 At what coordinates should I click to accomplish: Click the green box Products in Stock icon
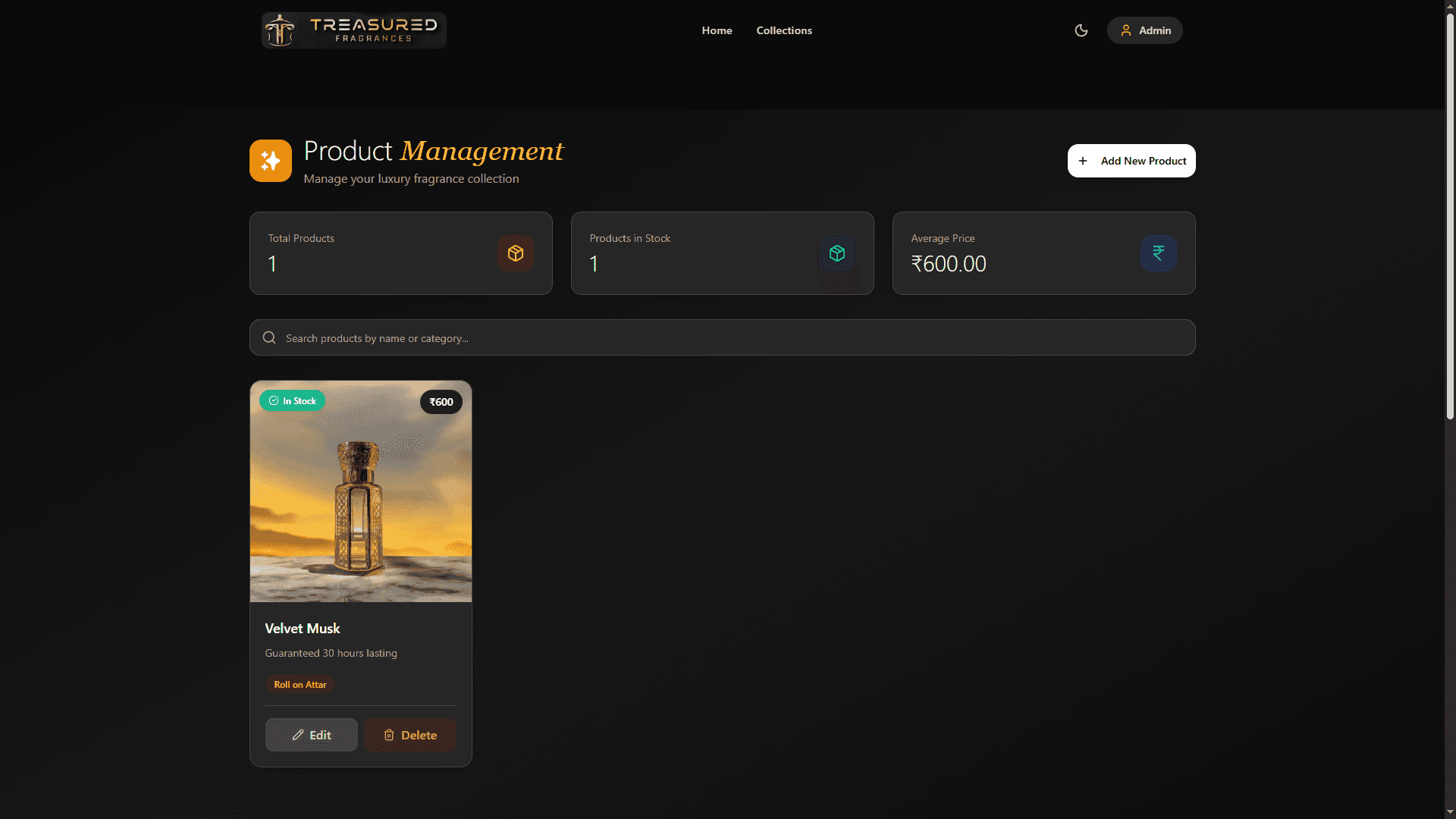click(837, 253)
